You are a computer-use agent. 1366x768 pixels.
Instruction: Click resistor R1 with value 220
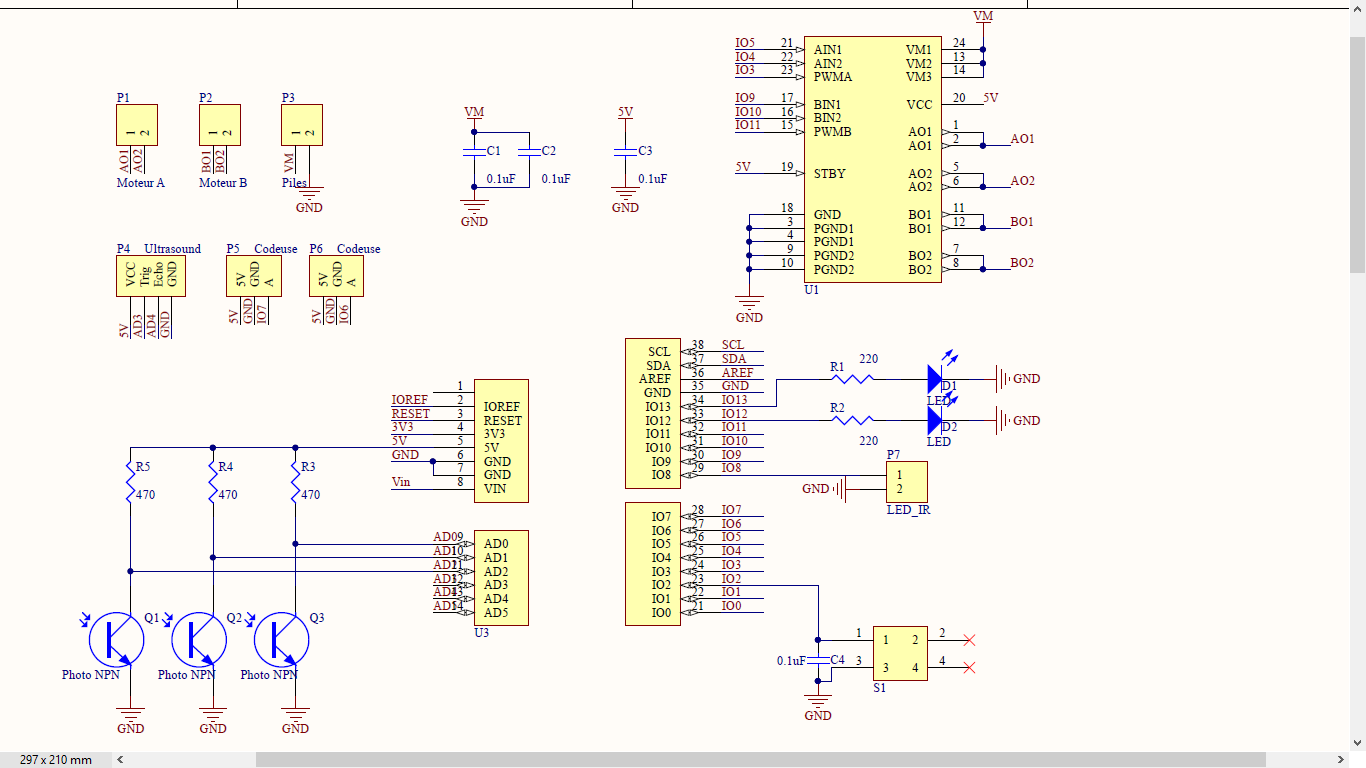pos(852,379)
